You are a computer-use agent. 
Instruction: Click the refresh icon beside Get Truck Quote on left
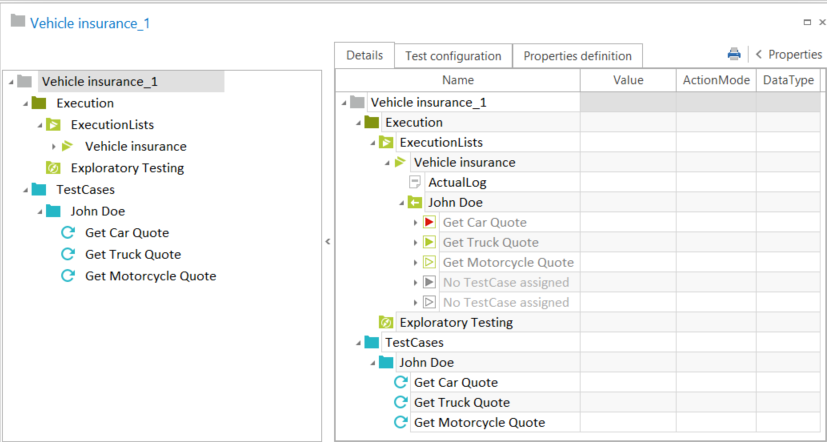coord(68,255)
